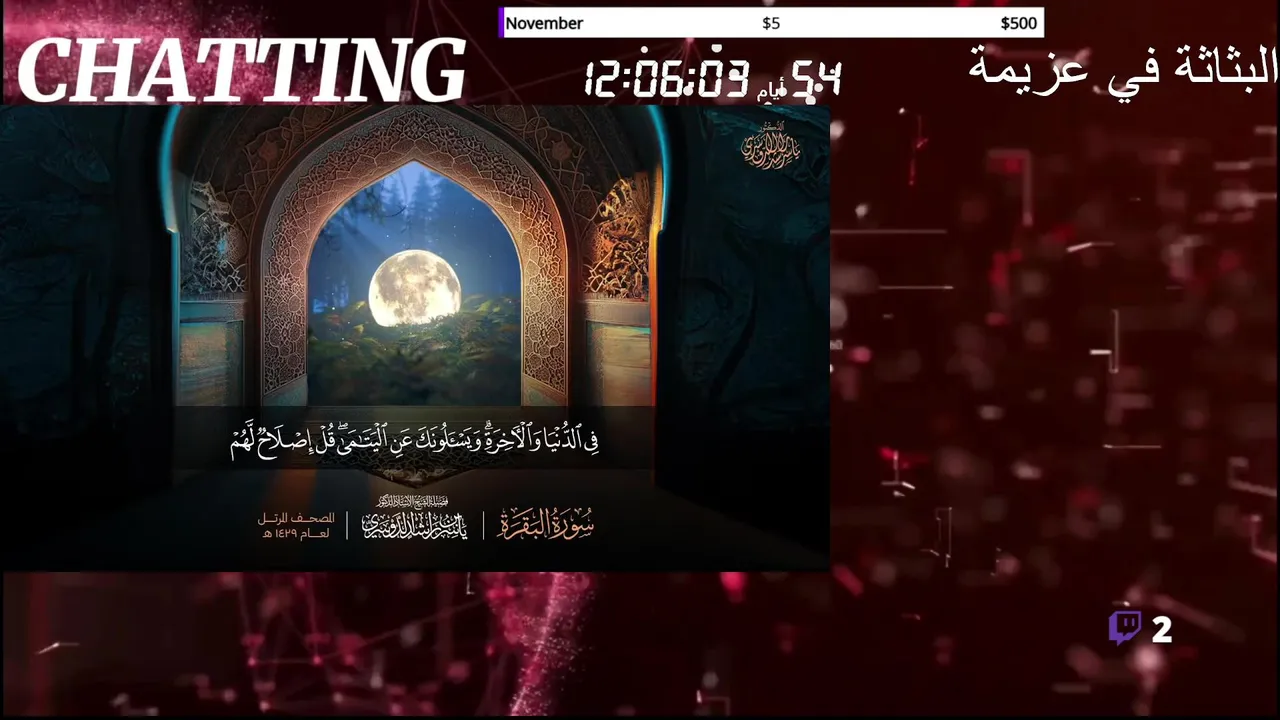Click the November donation goal bar
Image resolution: width=1280 pixels, height=720 pixels.
(771, 23)
